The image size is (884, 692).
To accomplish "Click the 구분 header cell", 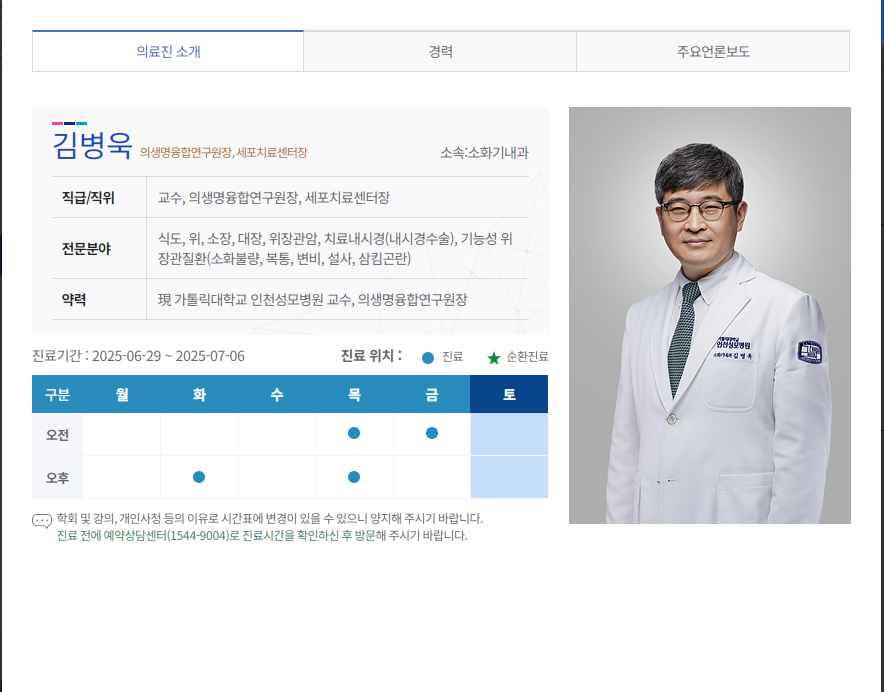I will click(x=58, y=394).
